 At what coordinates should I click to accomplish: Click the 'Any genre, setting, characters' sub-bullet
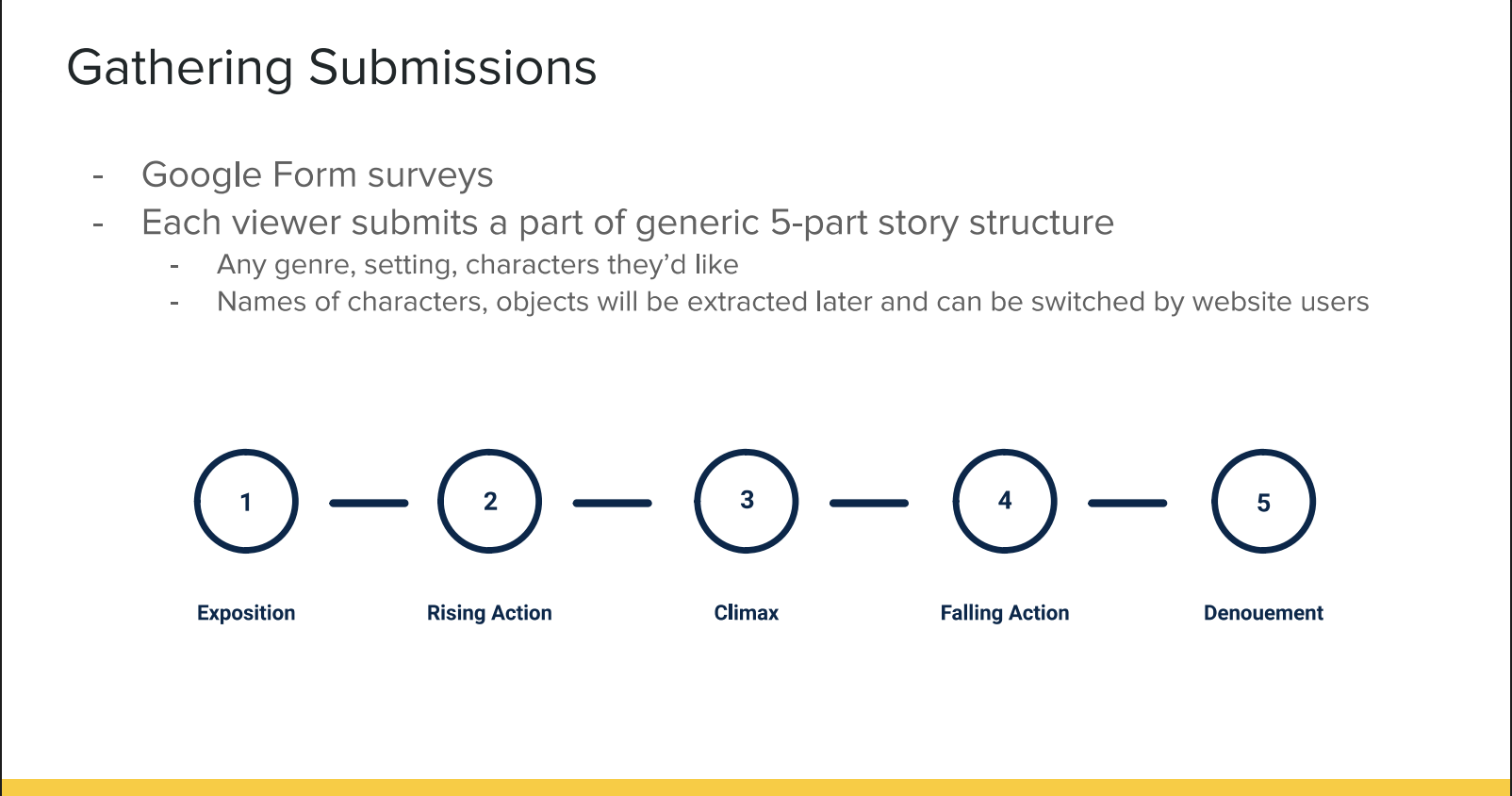click(478, 265)
